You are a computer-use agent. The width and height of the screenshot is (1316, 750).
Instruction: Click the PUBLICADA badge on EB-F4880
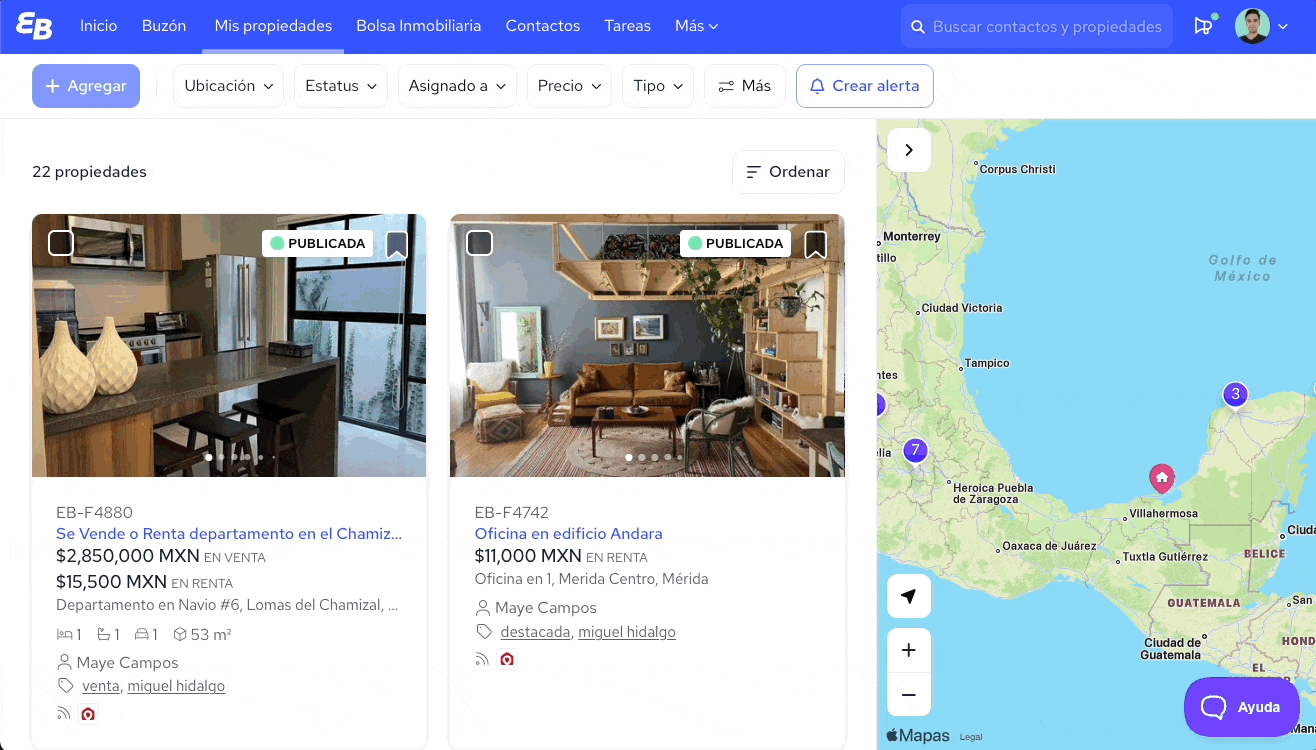pos(317,243)
